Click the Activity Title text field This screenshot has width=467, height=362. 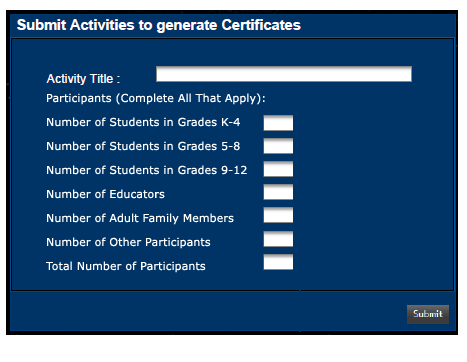point(284,74)
